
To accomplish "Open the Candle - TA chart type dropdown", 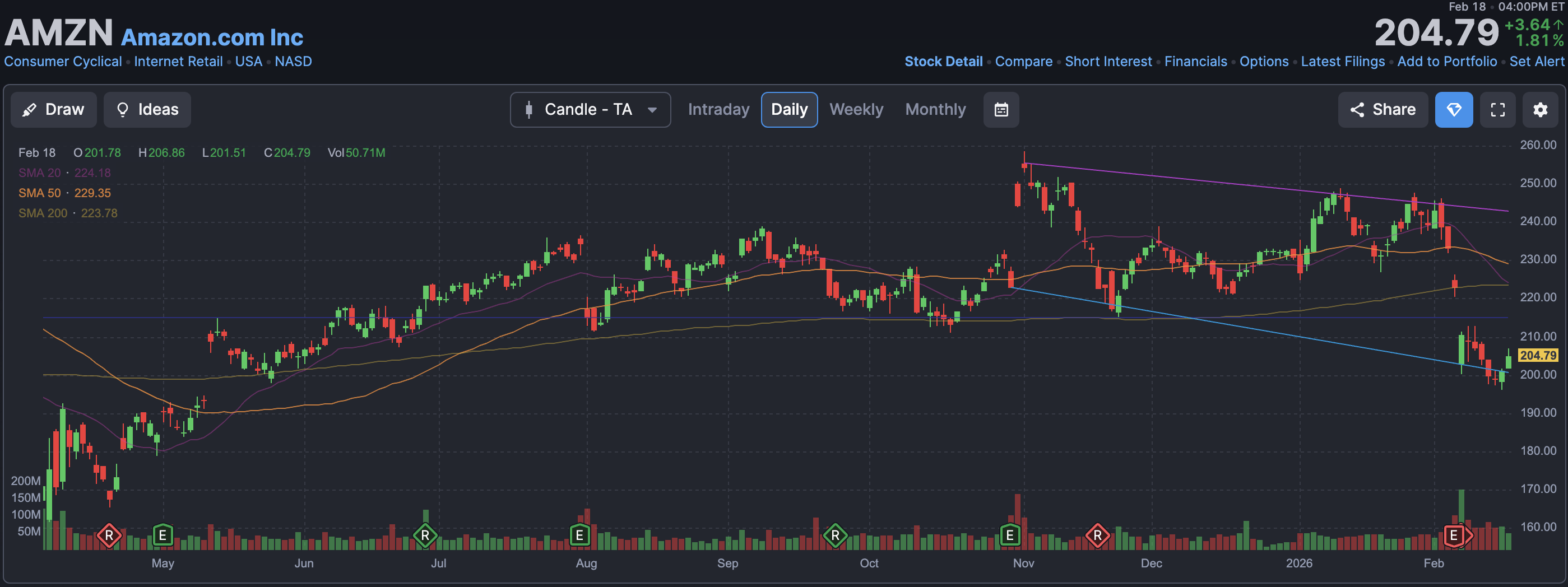I will (591, 109).
